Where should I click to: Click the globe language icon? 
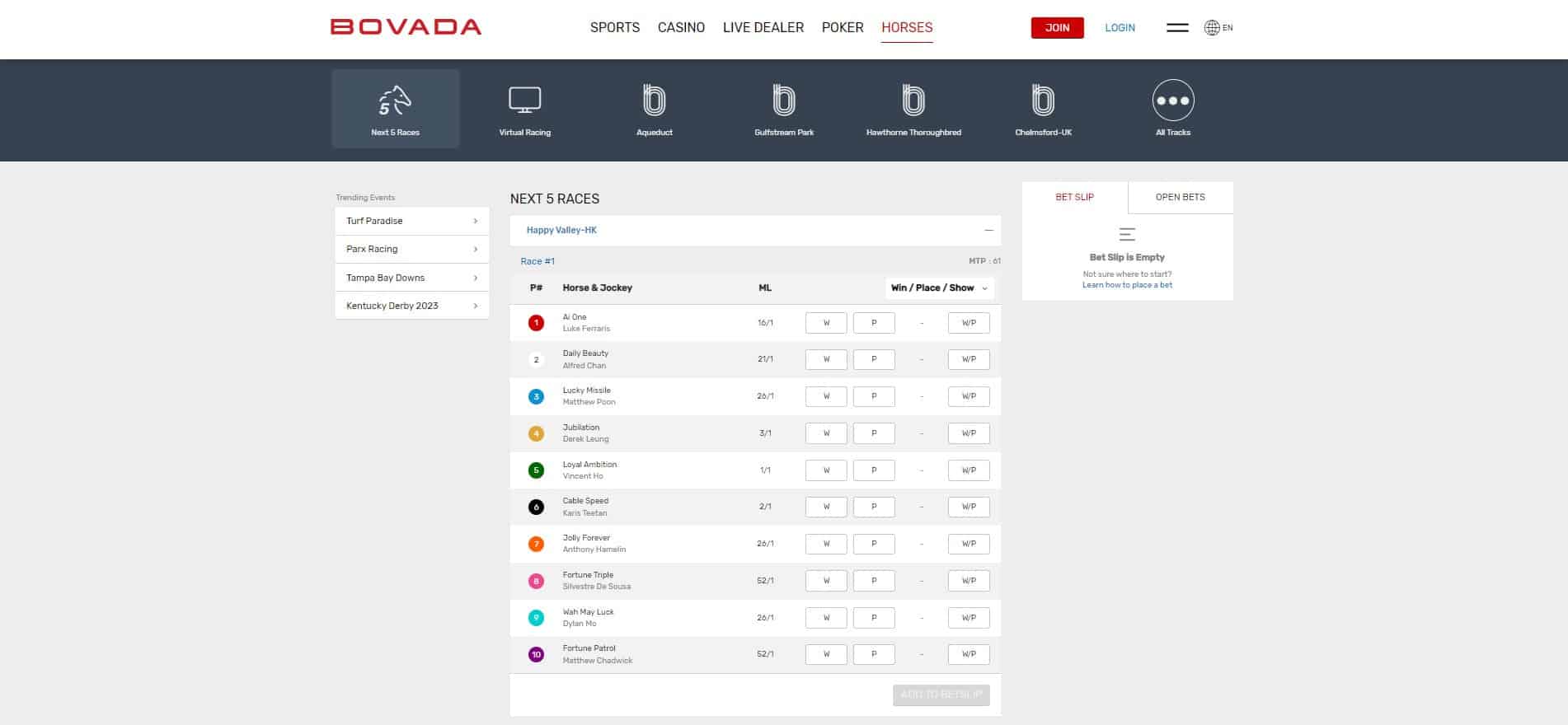point(1211,27)
